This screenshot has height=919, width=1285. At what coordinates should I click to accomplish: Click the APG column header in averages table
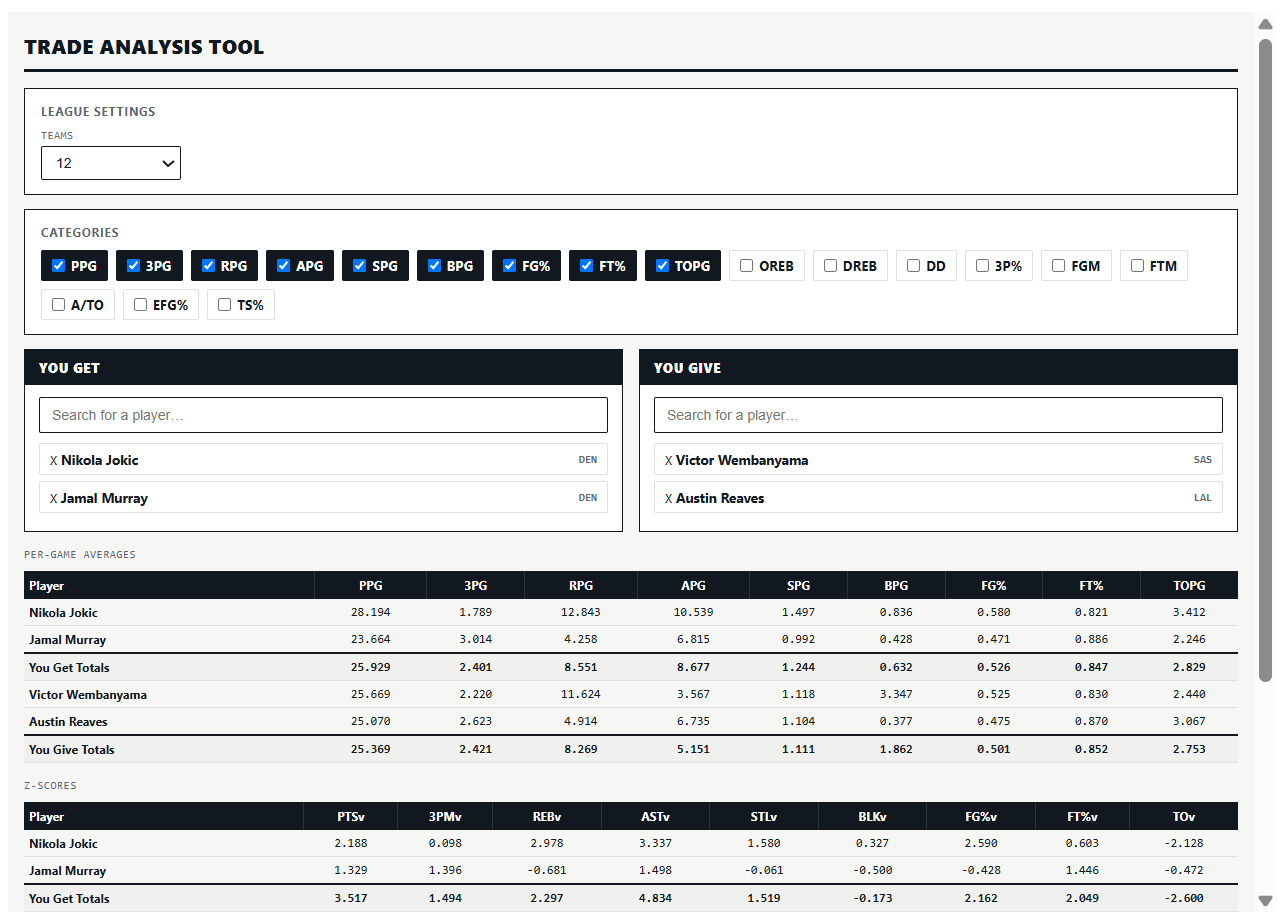(693, 586)
